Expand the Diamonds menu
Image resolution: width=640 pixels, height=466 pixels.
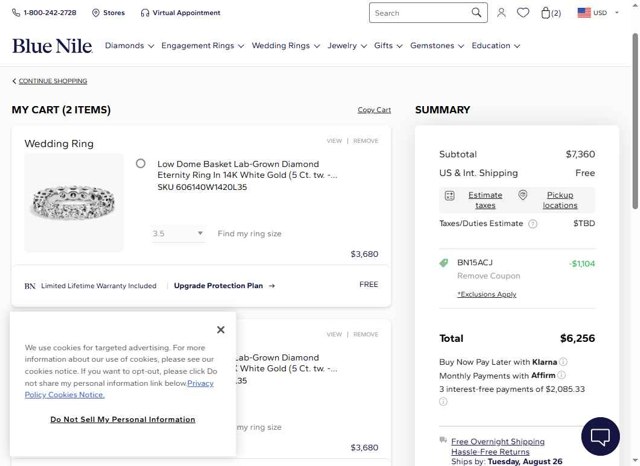(x=129, y=46)
